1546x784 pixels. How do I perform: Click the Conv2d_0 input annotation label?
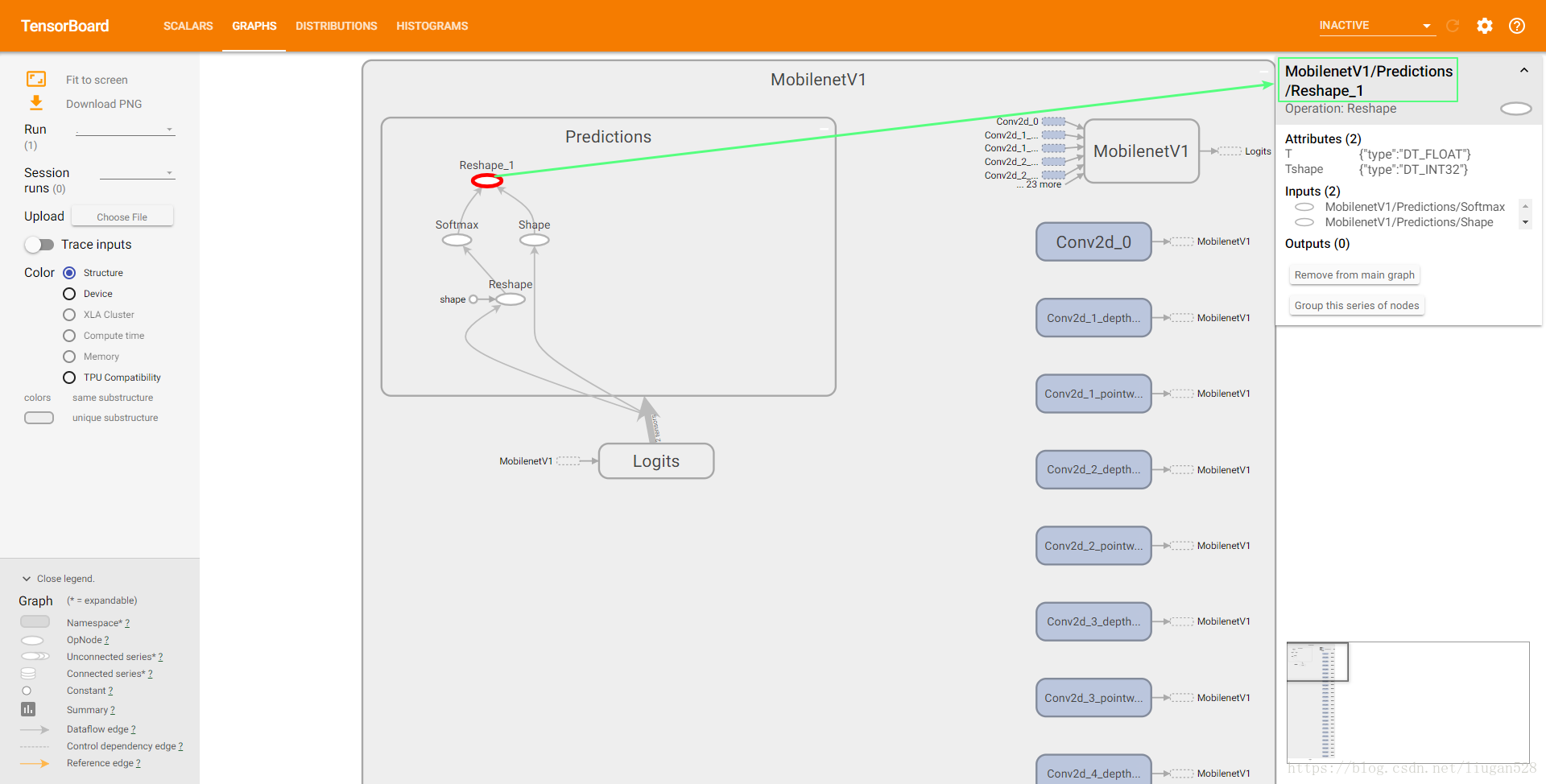coord(1017,122)
